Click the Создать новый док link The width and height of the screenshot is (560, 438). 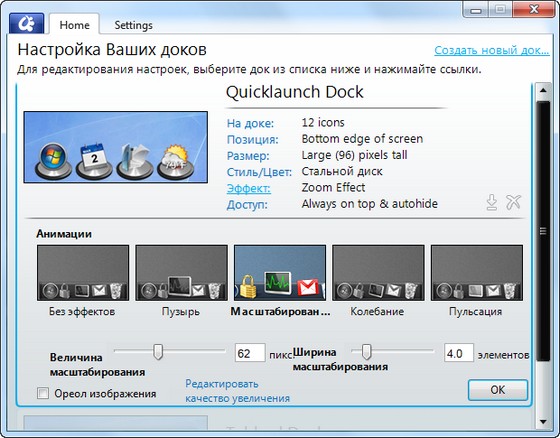point(492,50)
